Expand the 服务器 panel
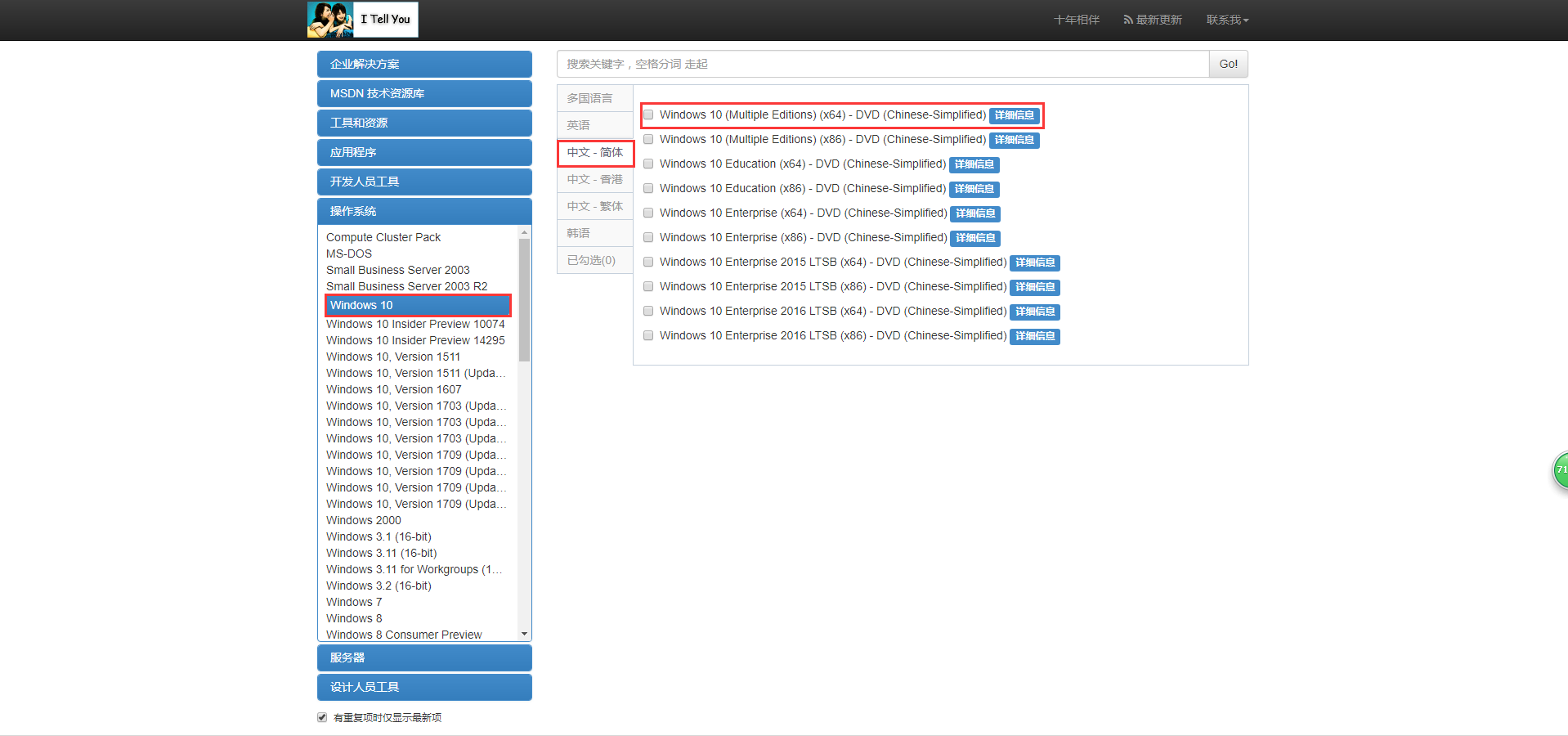This screenshot has height=736, width=1568. pos(424,657)
